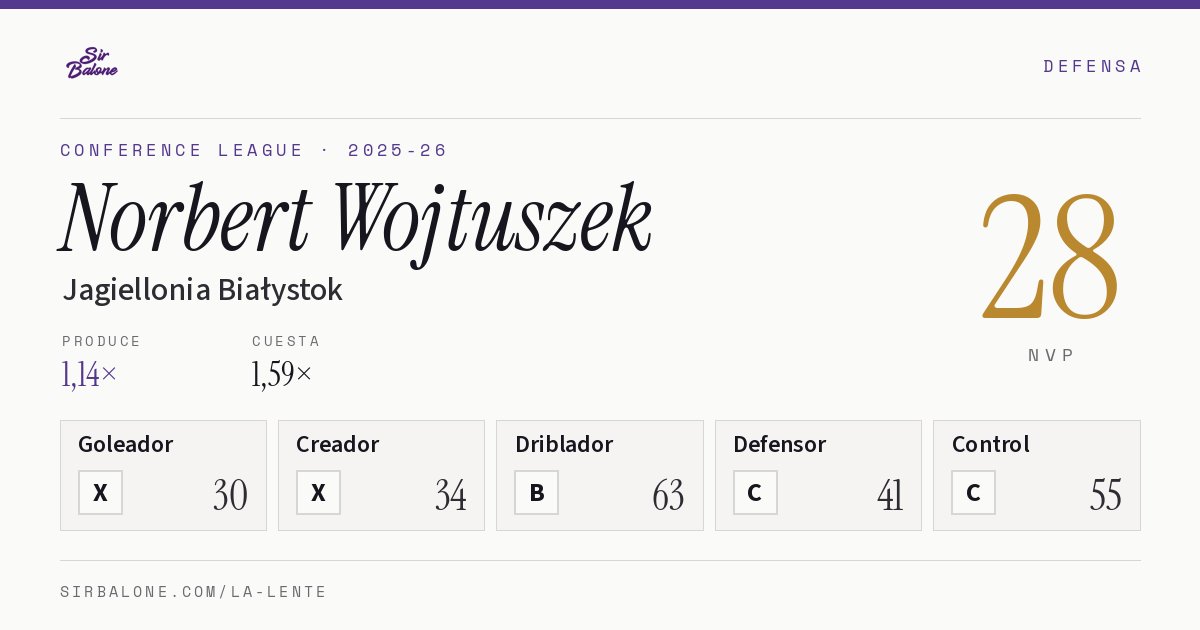Image resolution: width=1200 pixels, height=630 pixels.
Task: Select the X grade badge under Goleador
Action: tap(100, 492)
